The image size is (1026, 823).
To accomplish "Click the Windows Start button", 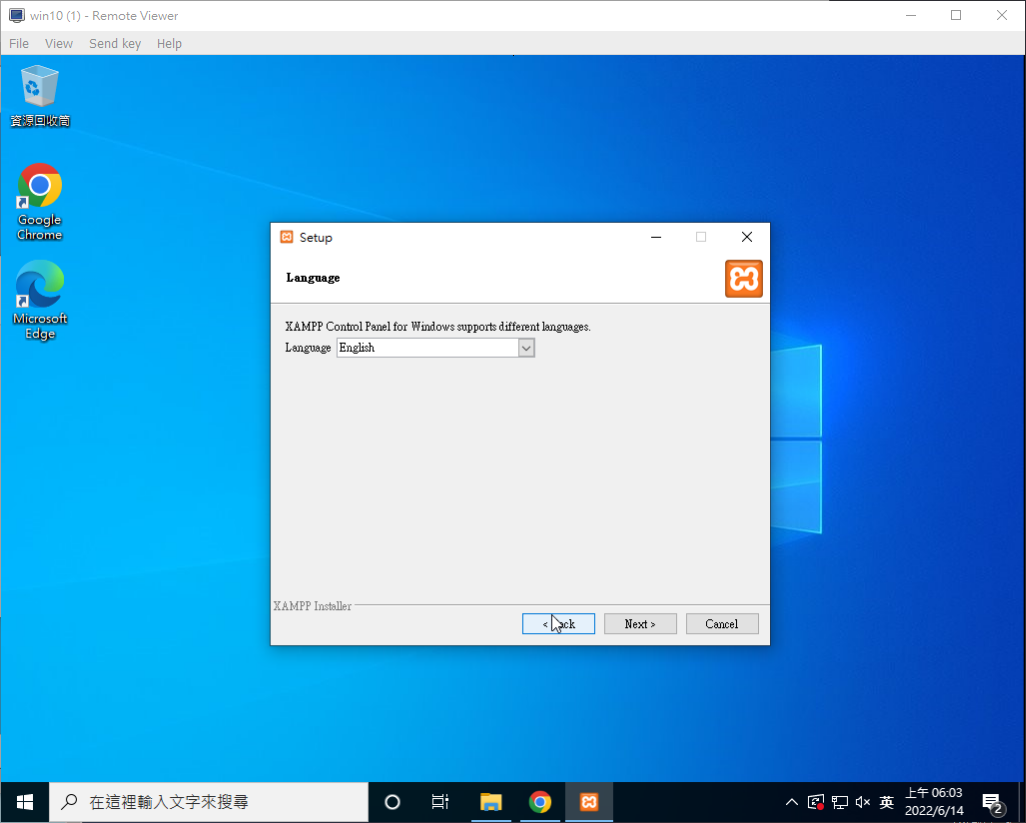I will click(25, 802).
